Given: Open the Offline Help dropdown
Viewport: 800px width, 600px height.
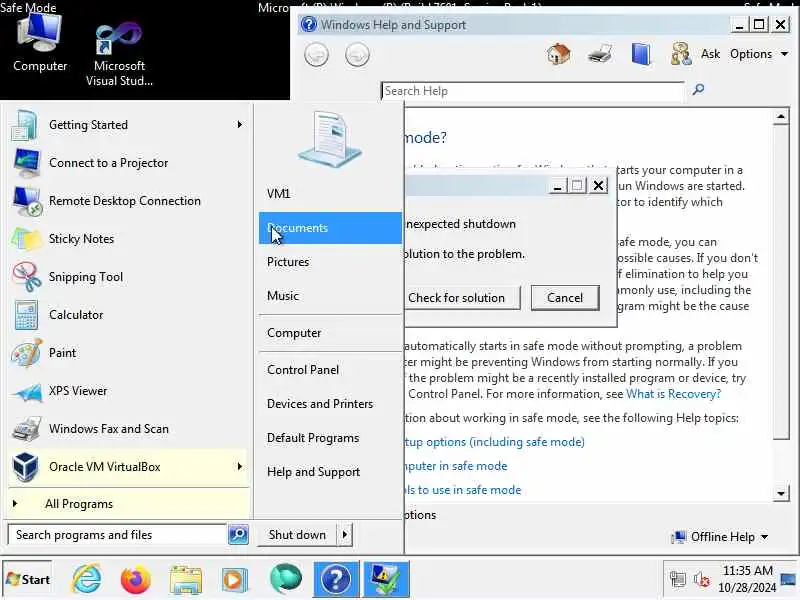Looking at the screenshot, I should pos(721,537).
